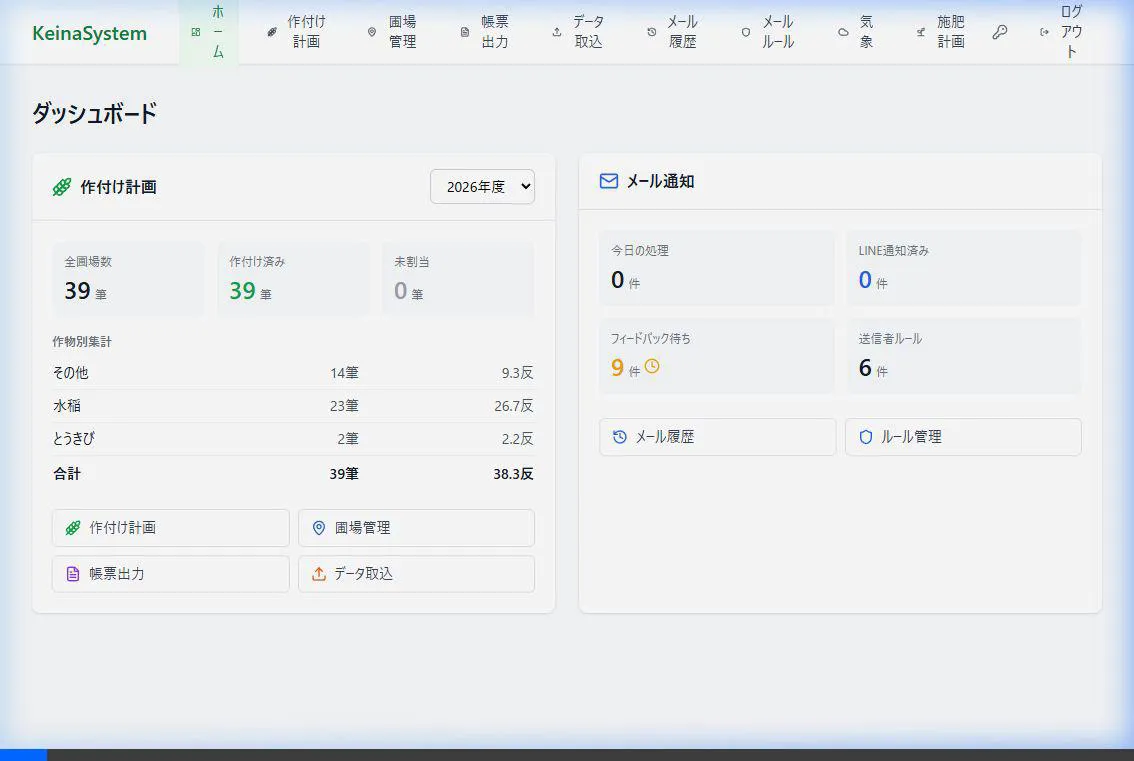
Task: Click the envelope icon beside メール通知 heading
Action: tap(608, 181)
